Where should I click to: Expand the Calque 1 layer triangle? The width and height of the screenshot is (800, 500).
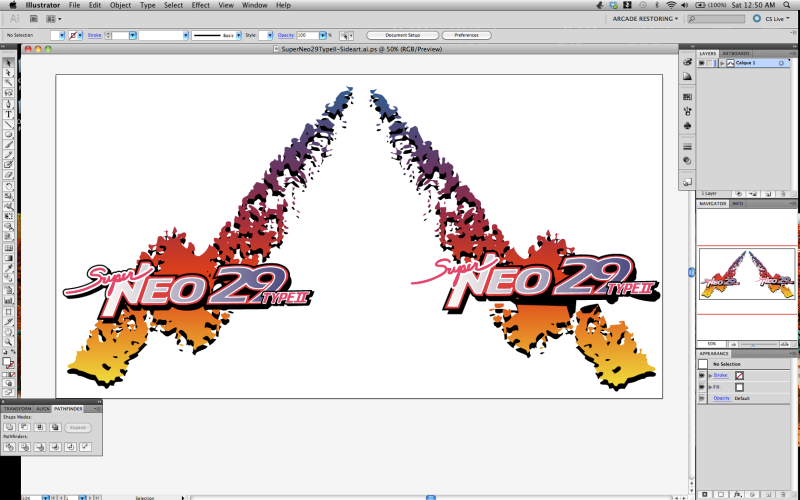(722, 63)
